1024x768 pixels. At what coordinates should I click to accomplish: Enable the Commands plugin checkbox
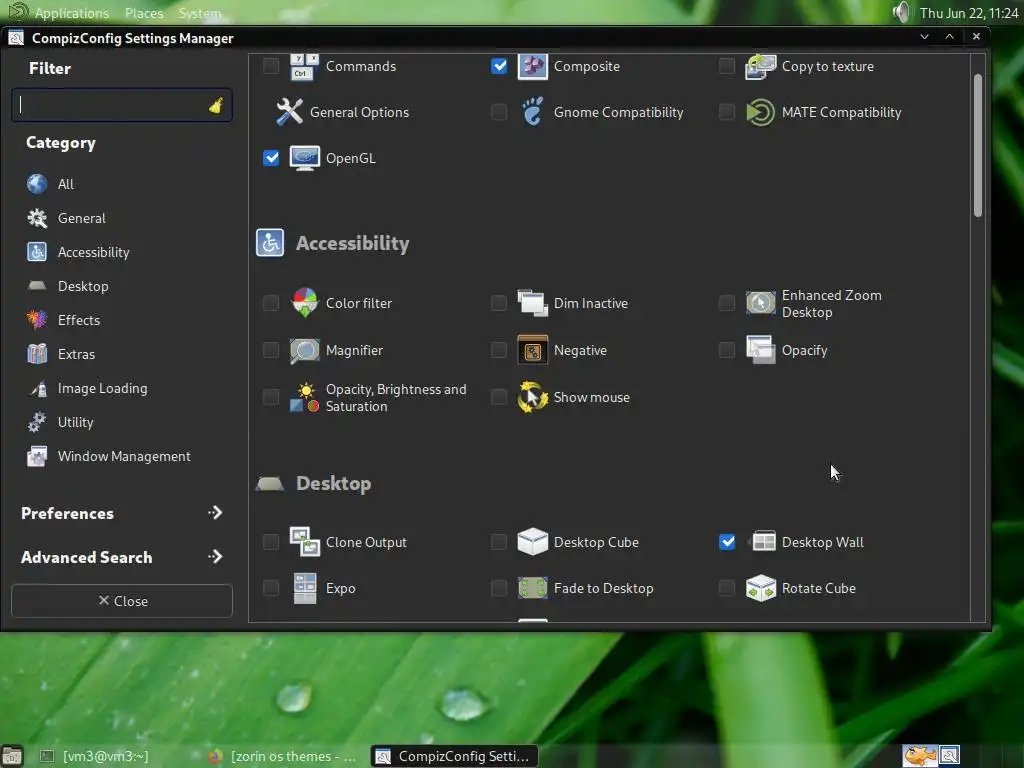coord(270,66)
